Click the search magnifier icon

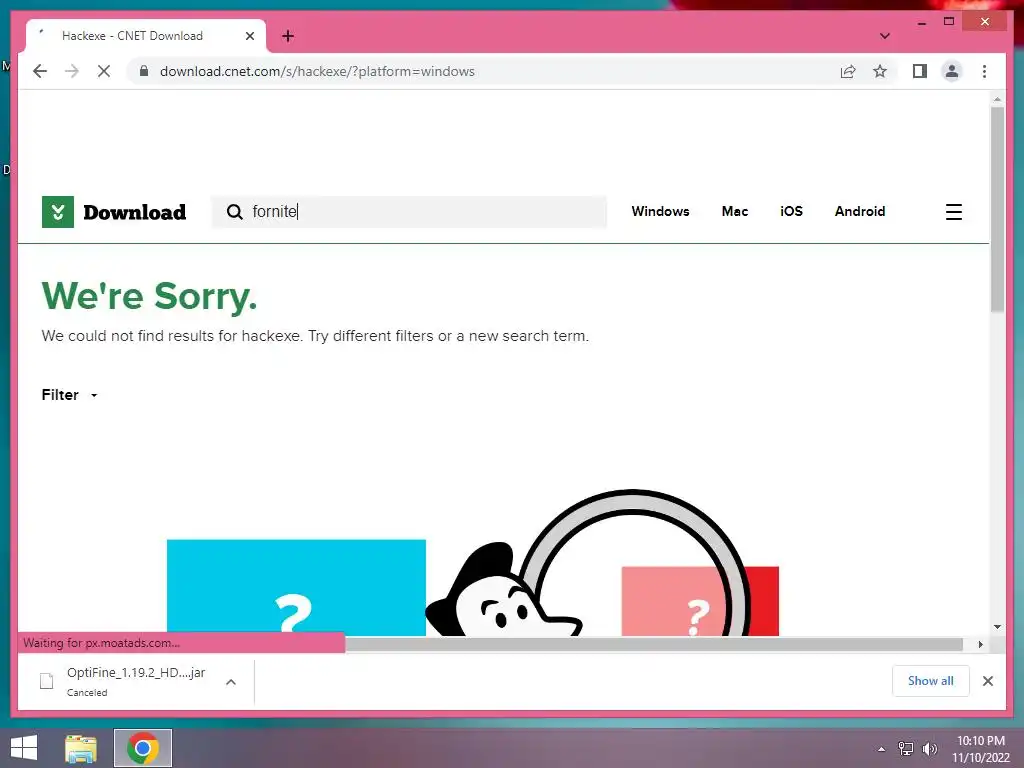234,212
